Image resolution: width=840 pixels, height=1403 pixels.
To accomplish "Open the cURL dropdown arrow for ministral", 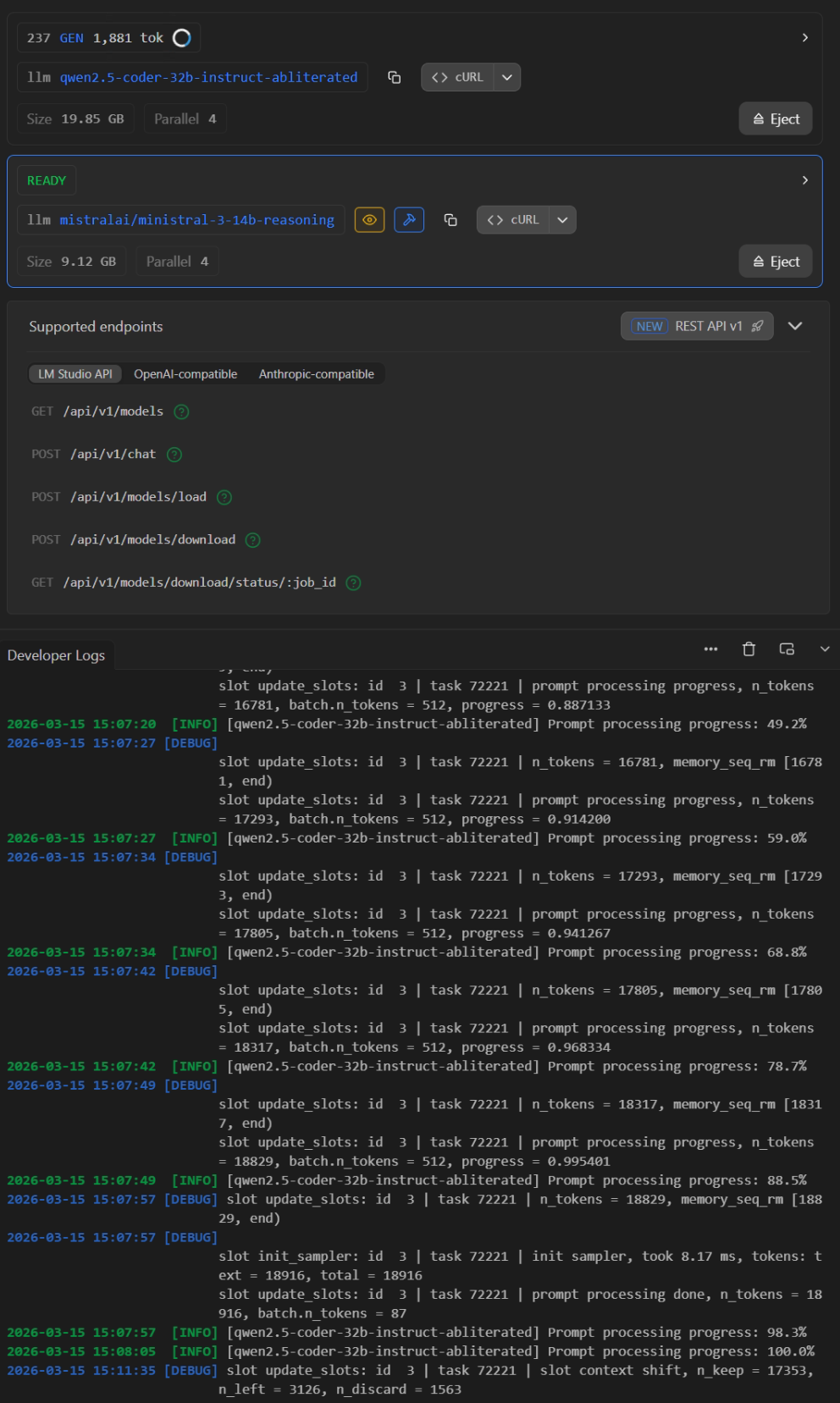I will click(562, 220).
